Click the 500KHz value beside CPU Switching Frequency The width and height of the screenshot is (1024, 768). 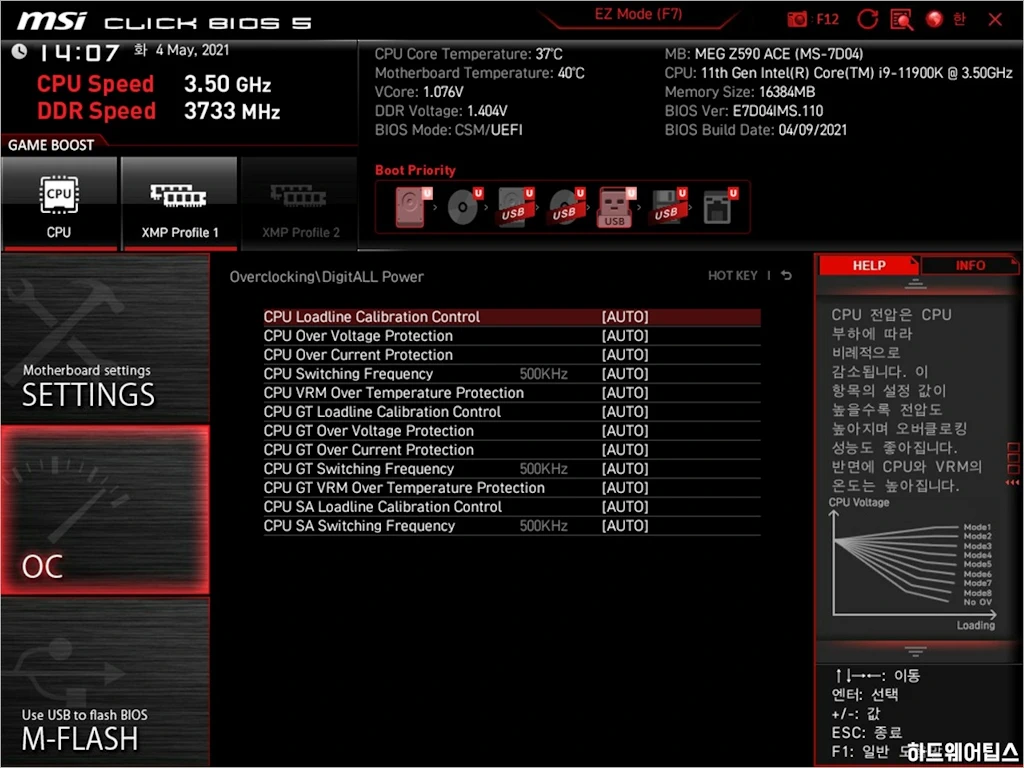pos(543,374)
